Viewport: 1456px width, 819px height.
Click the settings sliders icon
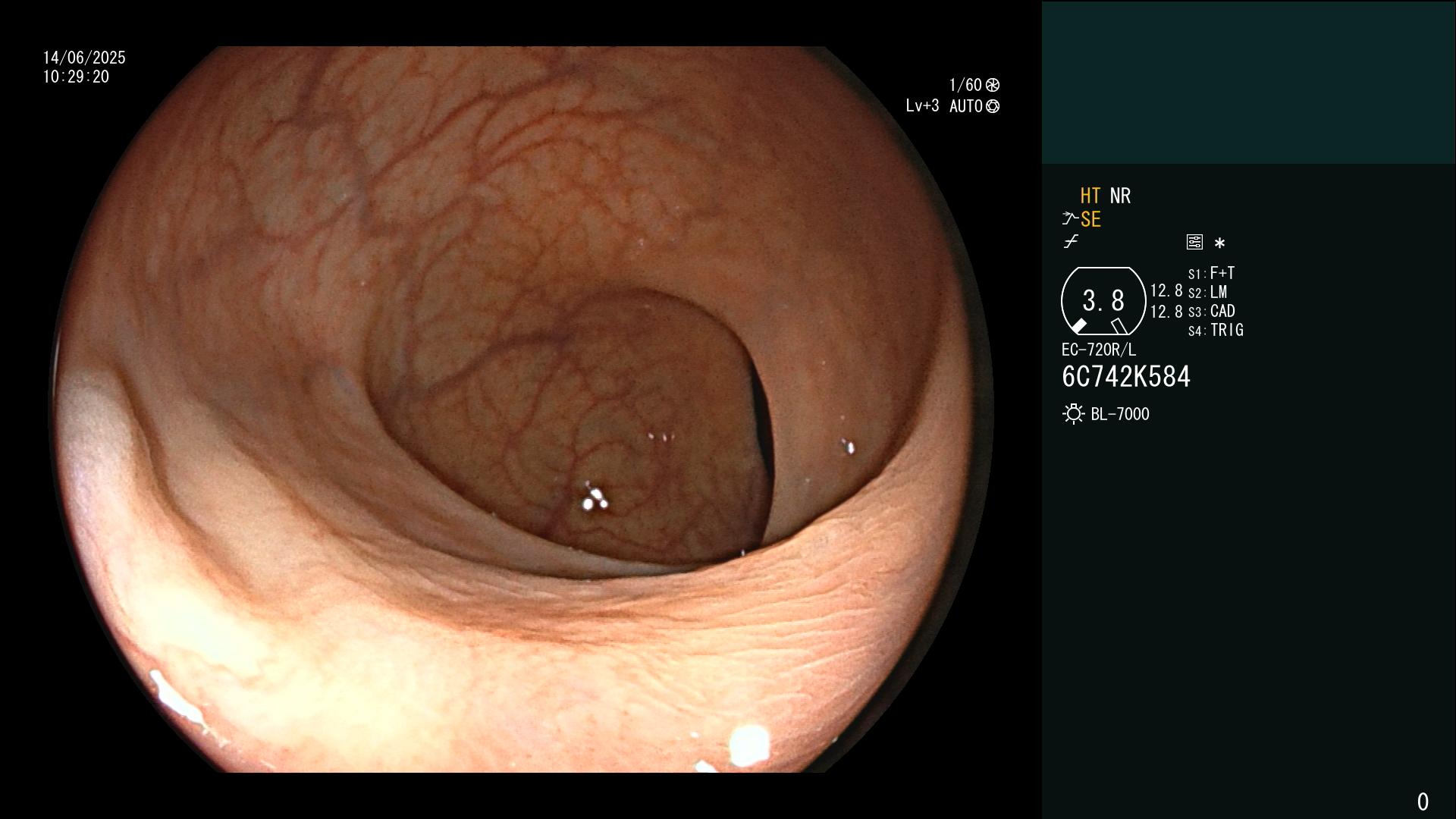(1194, 242)
